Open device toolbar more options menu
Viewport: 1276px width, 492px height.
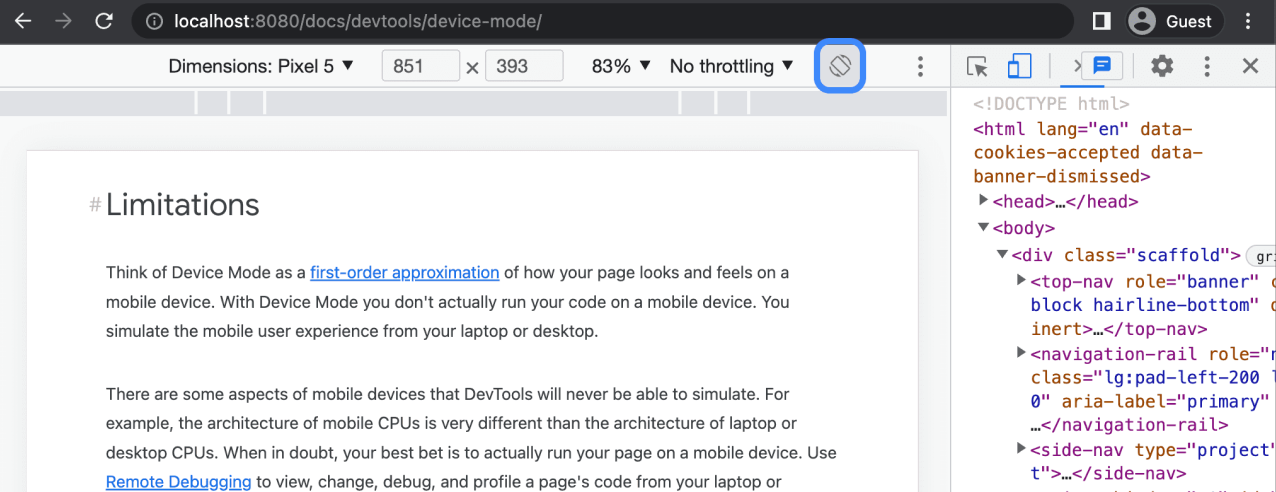pyautogui.click(x=920, y=67)
